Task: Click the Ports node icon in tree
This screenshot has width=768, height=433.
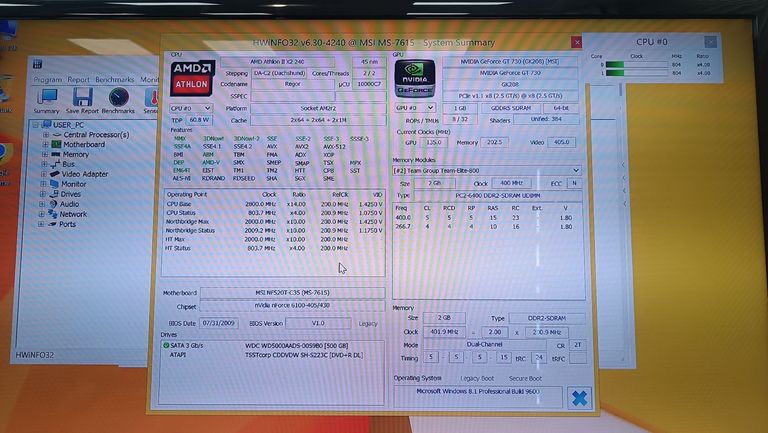Action: coord(52,224)
